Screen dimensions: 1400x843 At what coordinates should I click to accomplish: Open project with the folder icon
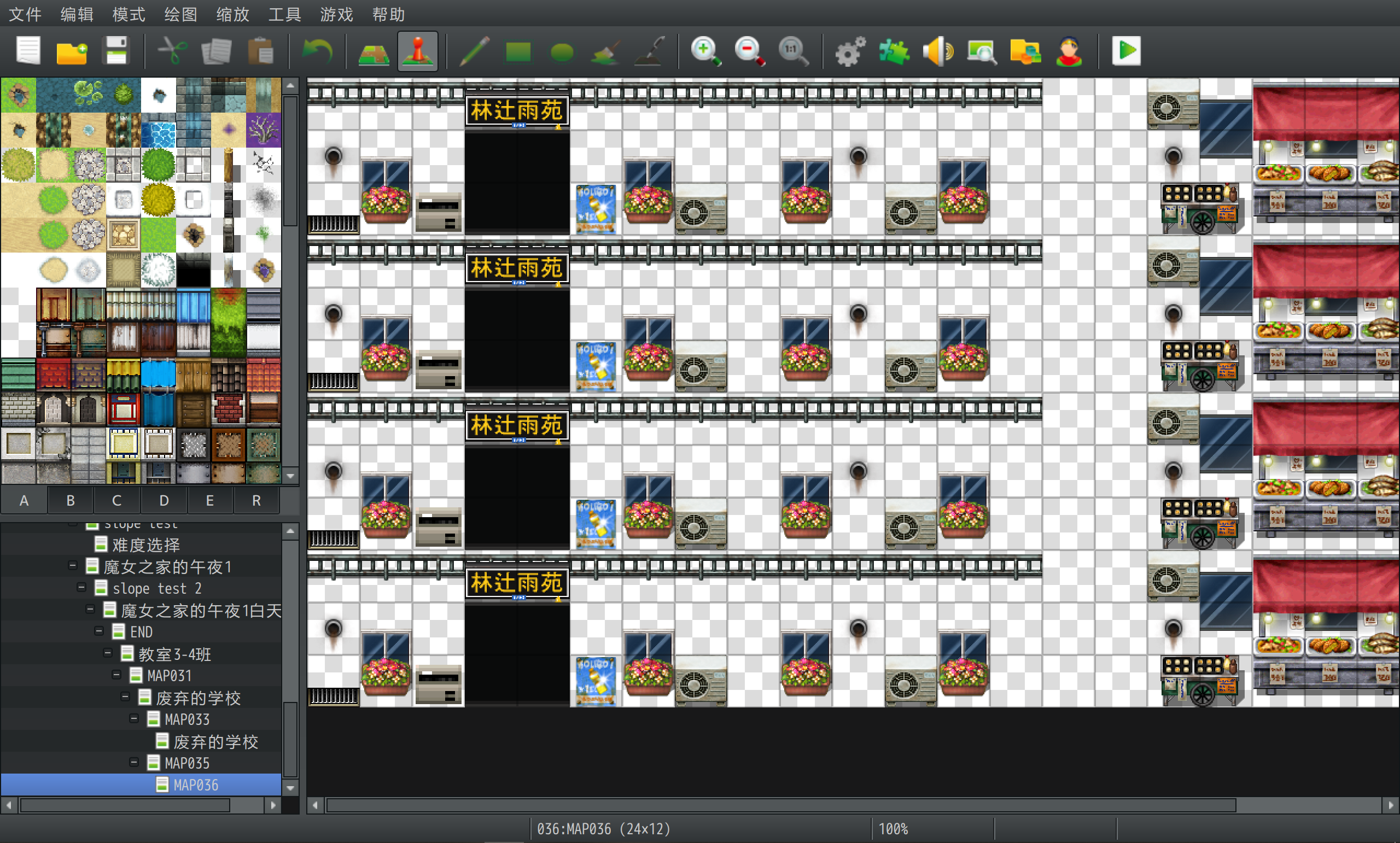click(x=72, y=51)
